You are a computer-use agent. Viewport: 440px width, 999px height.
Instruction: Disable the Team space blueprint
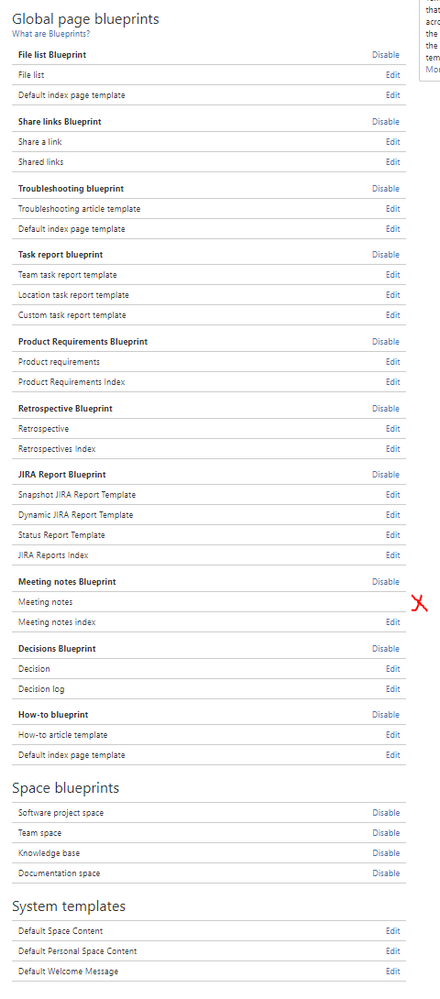386,833
